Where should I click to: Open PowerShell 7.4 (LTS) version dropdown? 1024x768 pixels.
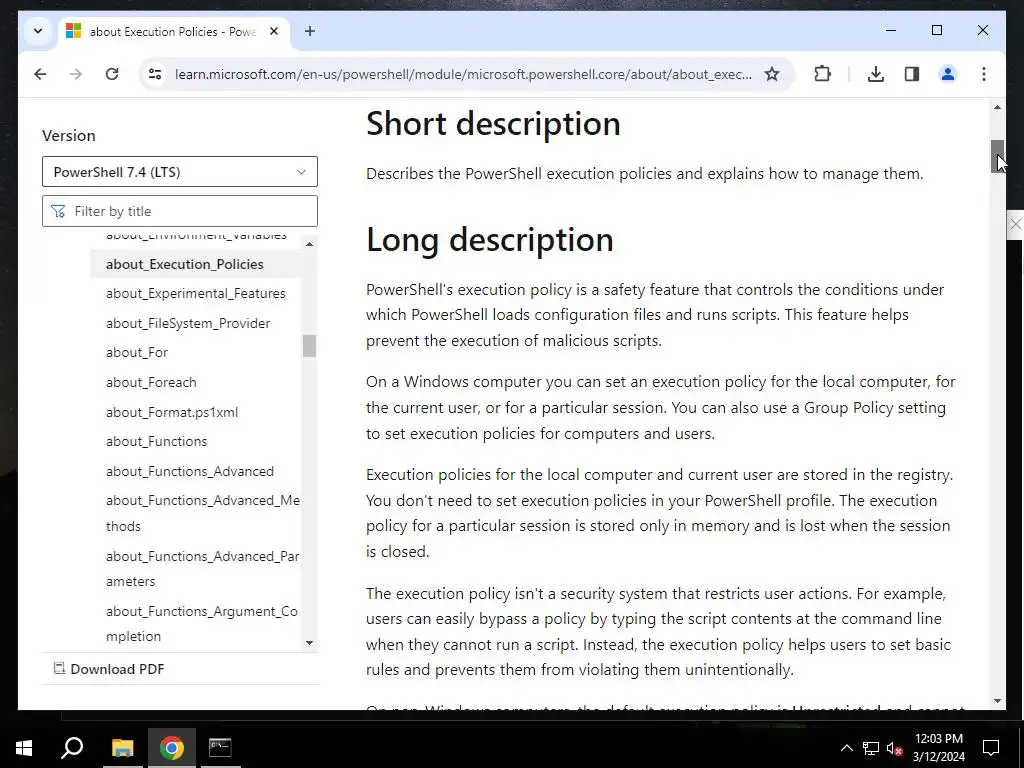coord(180,172)
